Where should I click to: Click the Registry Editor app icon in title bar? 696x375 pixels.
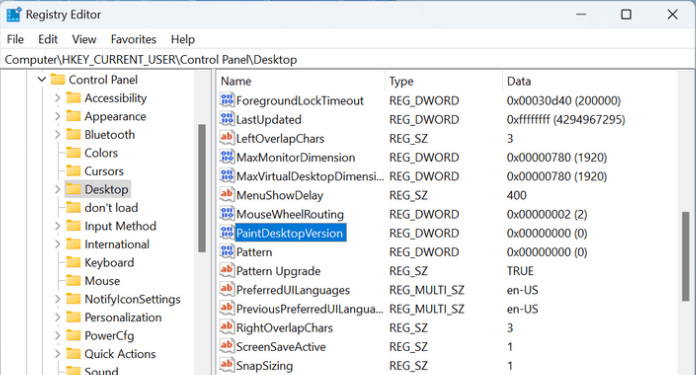tap(13, 14)
